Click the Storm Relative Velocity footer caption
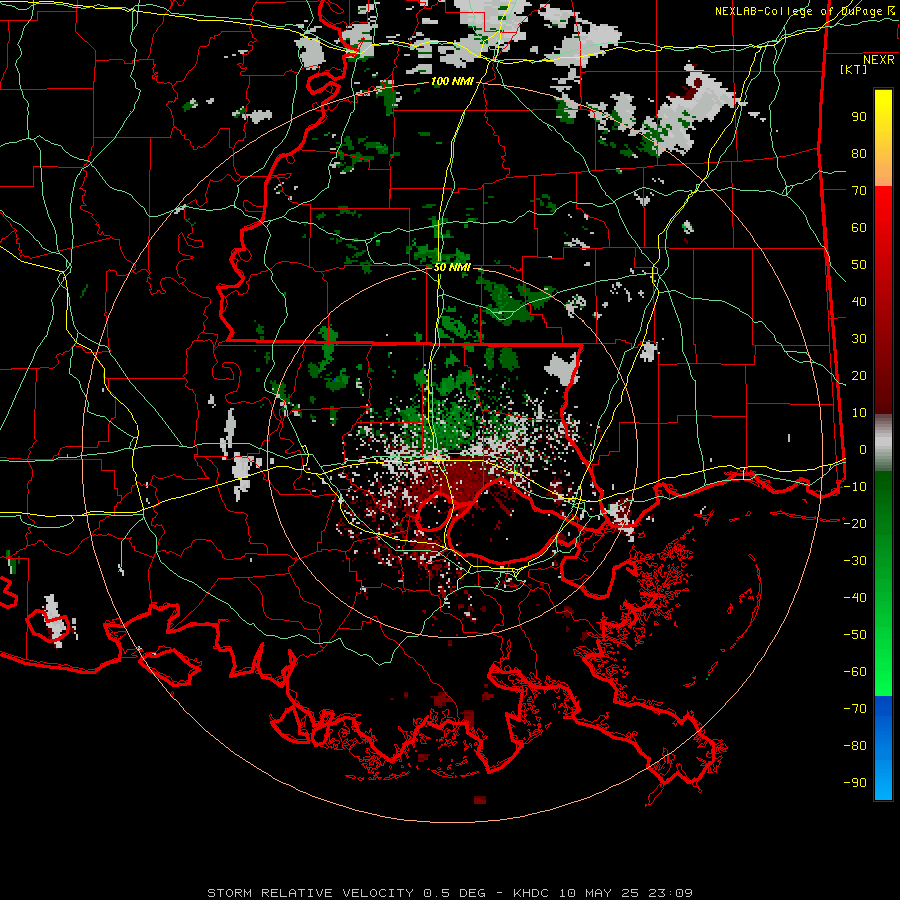This screenshot has width=900, height=900. click(450, 893)
